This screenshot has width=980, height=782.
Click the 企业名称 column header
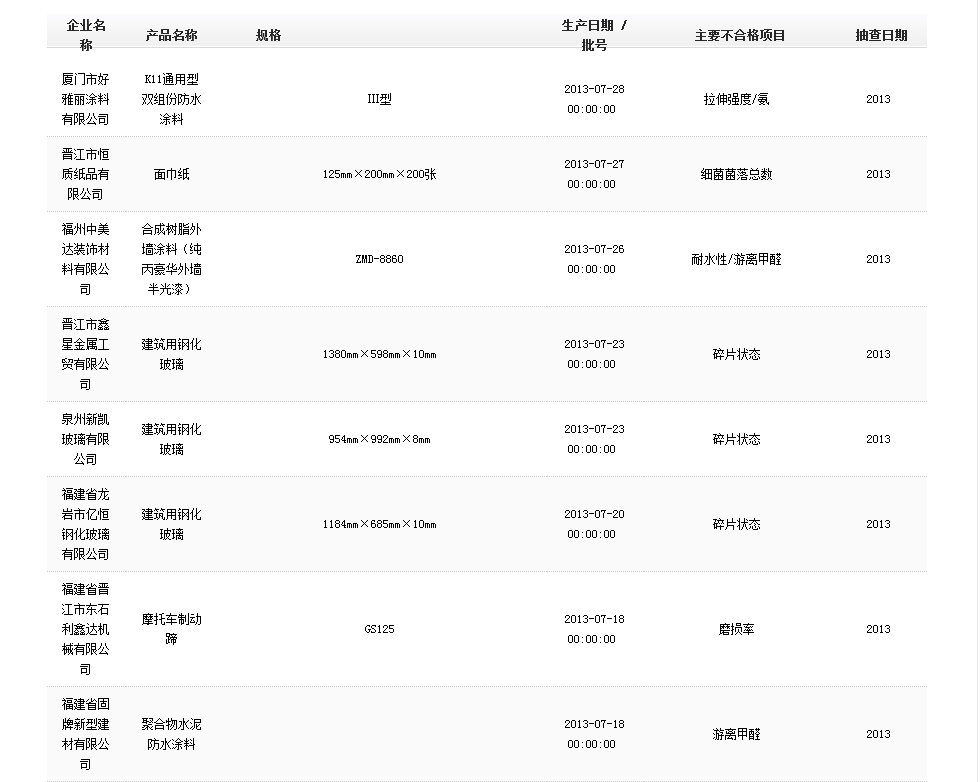point(86,35)
